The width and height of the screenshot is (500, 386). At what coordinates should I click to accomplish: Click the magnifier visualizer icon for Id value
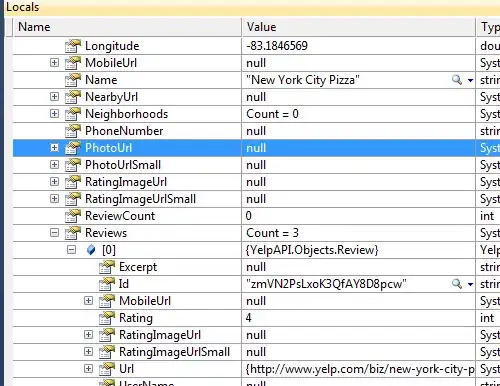457,284
